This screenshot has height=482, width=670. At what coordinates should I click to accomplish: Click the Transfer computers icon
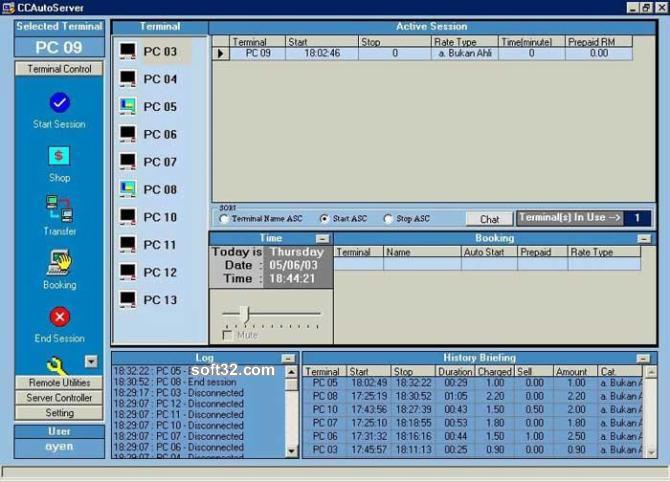click(x=59, y=209)
